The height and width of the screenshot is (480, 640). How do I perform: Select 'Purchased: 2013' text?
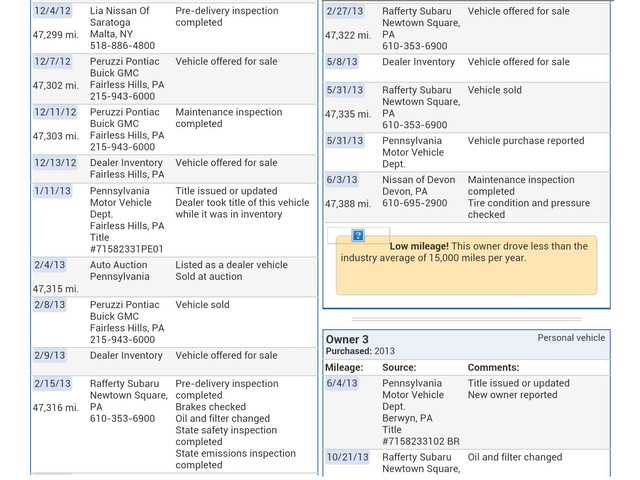pos(360,351)
